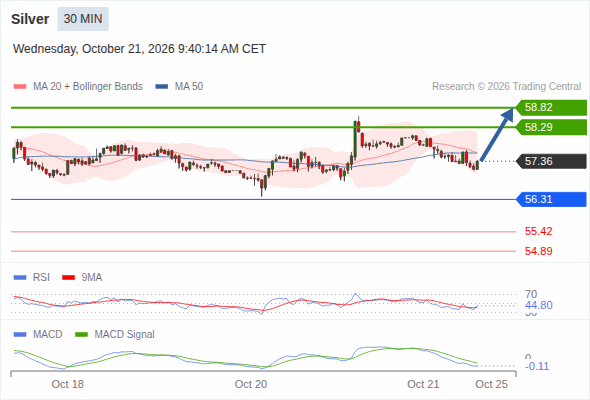Click the MACD legend blue swatch
This screenshot has width=590, height=400.
pyautogui.click(x=20, y=335)
